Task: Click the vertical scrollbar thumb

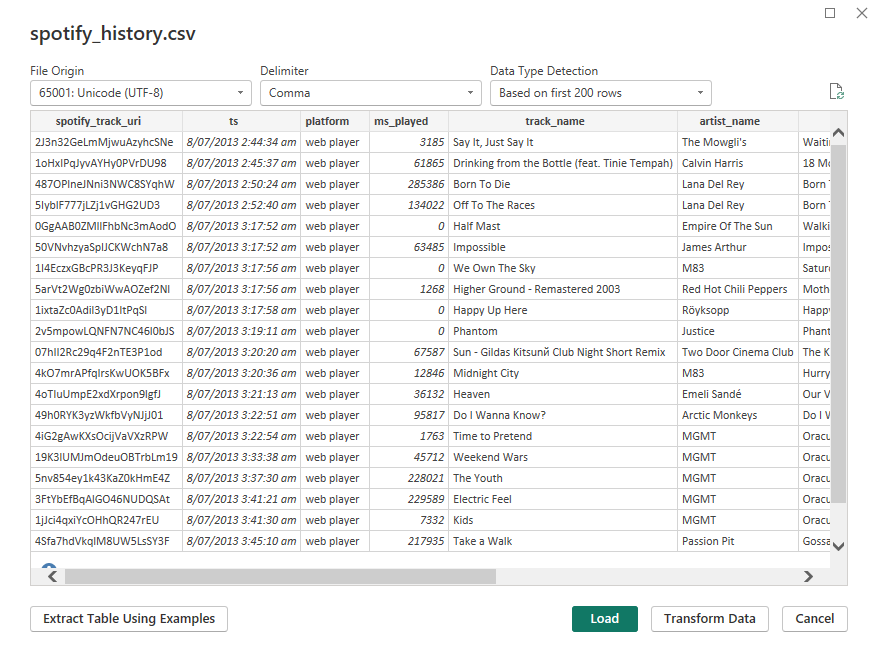Action: [838, 324]
